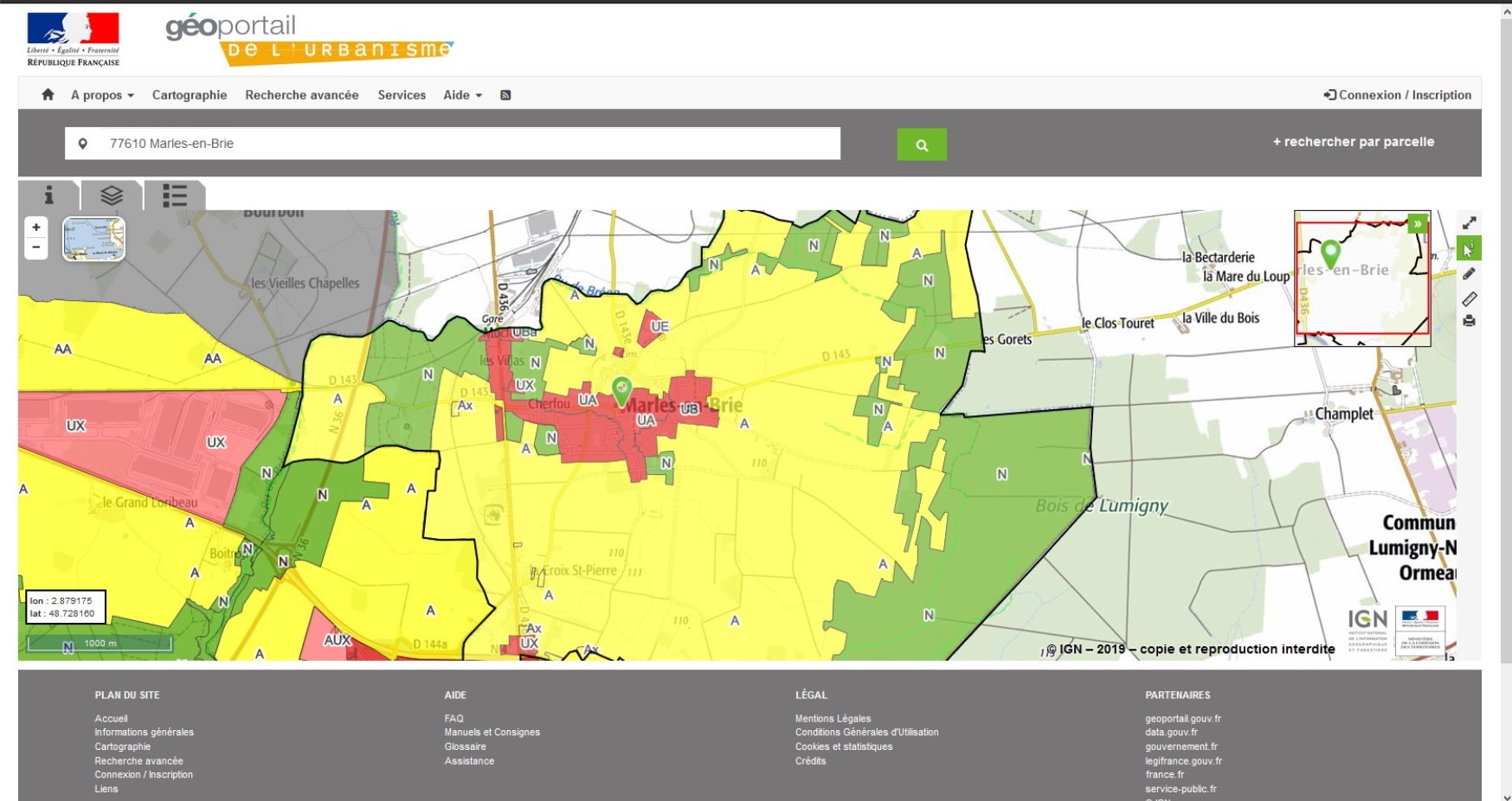Open the layers stack tab
Image resolution: width=1512 pixels, height=801 pixels.
pyautogui.click(x=112, y=195)
